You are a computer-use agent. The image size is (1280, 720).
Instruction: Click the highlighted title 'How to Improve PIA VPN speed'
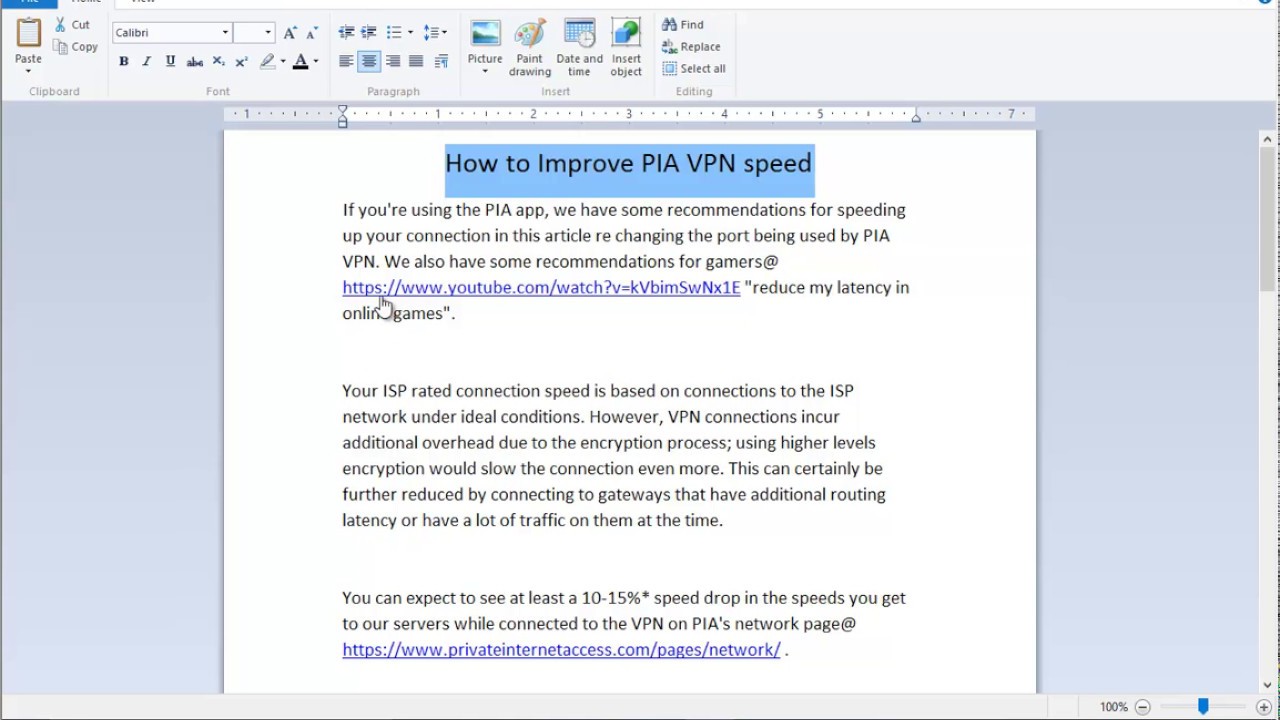[x=629, y=163]
